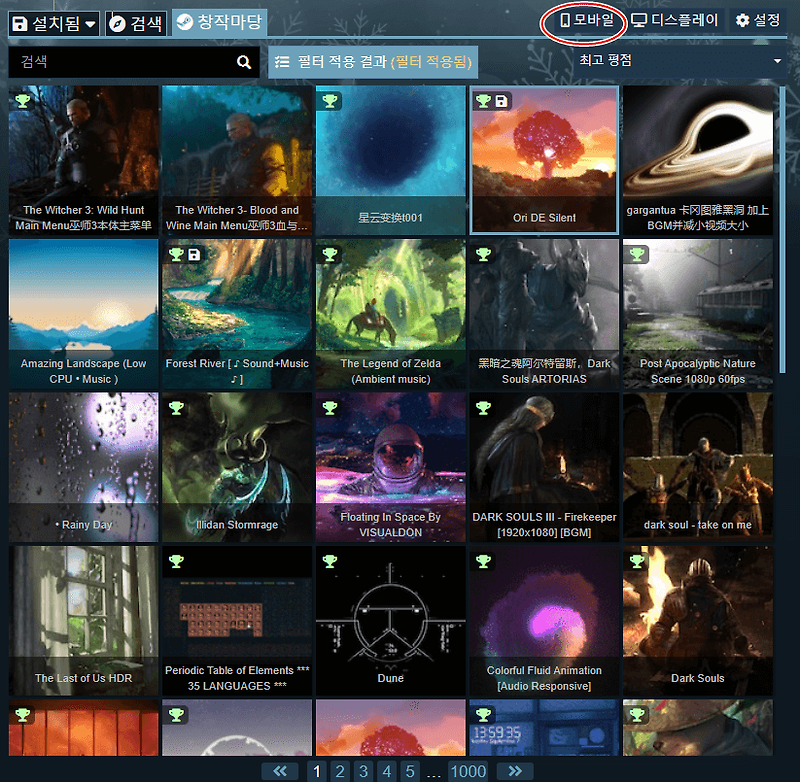
Task: Click trophy icon on Dark Souls ARTORIAS
Action: [x=483, y=254]
